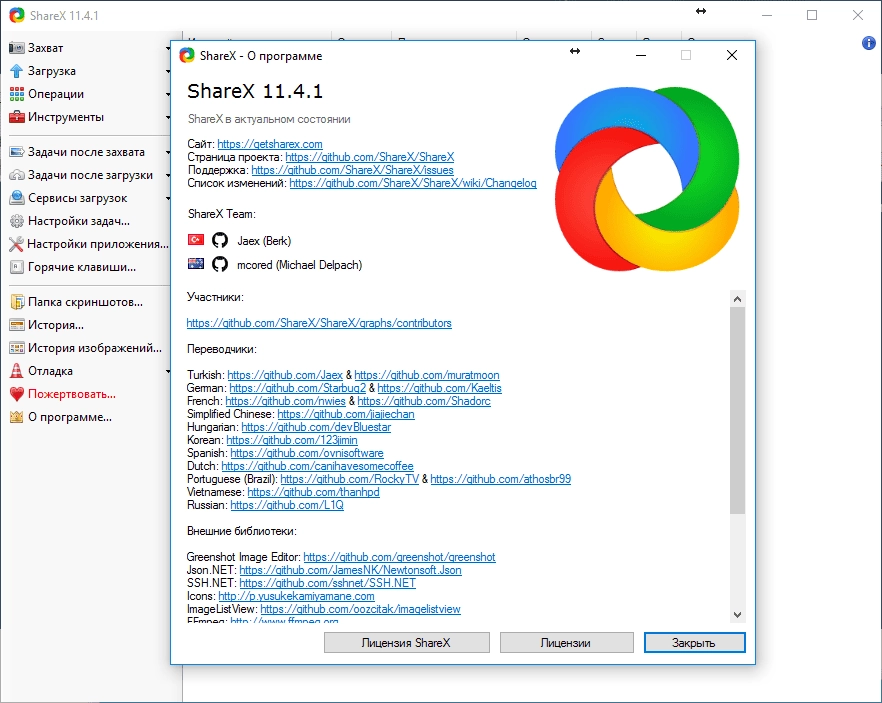Click the Горячие клавиши keyboard icon
882x703 pixels.
(x=17, y=267)
